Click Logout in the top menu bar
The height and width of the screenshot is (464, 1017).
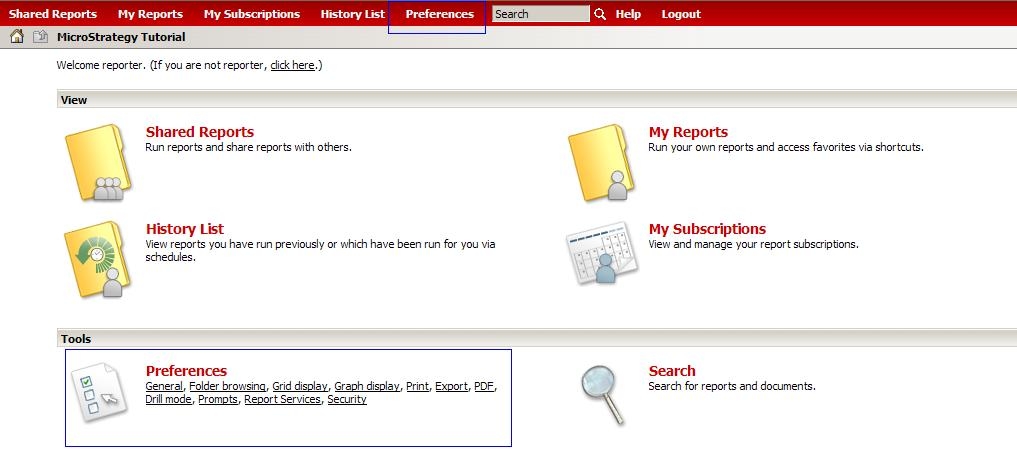(681, 14)
